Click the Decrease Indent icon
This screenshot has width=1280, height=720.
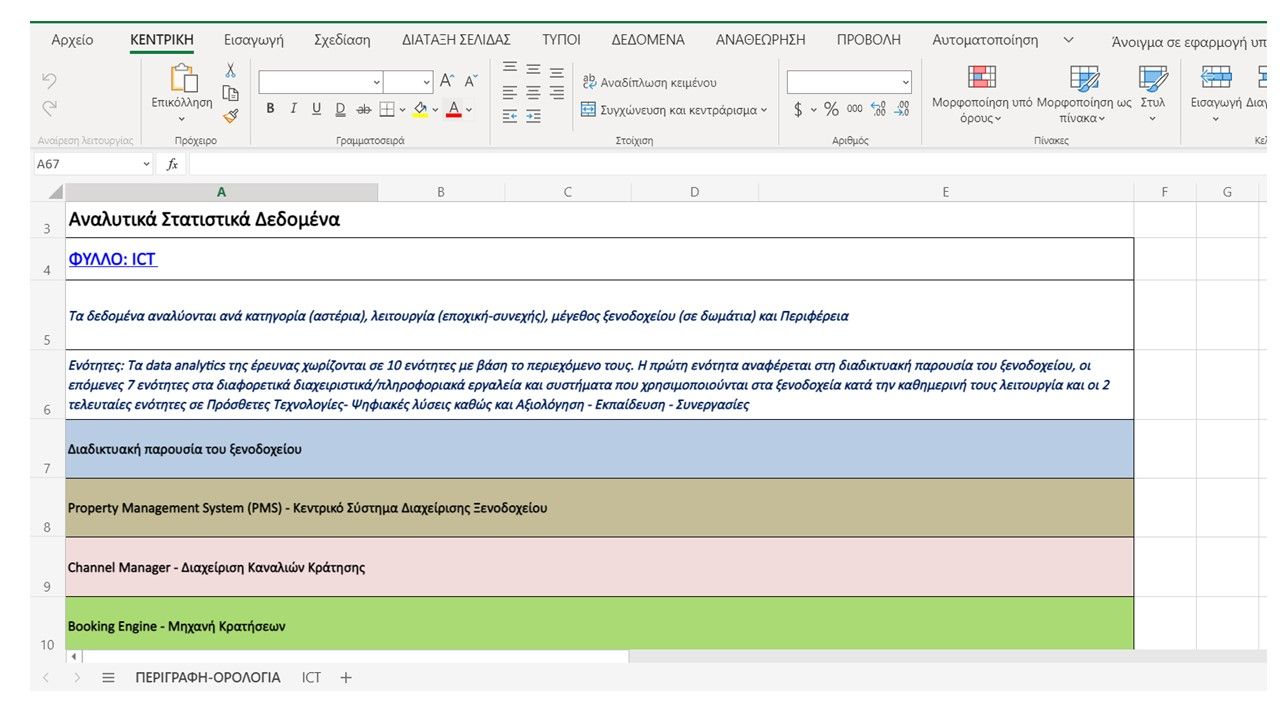point(510,116)
